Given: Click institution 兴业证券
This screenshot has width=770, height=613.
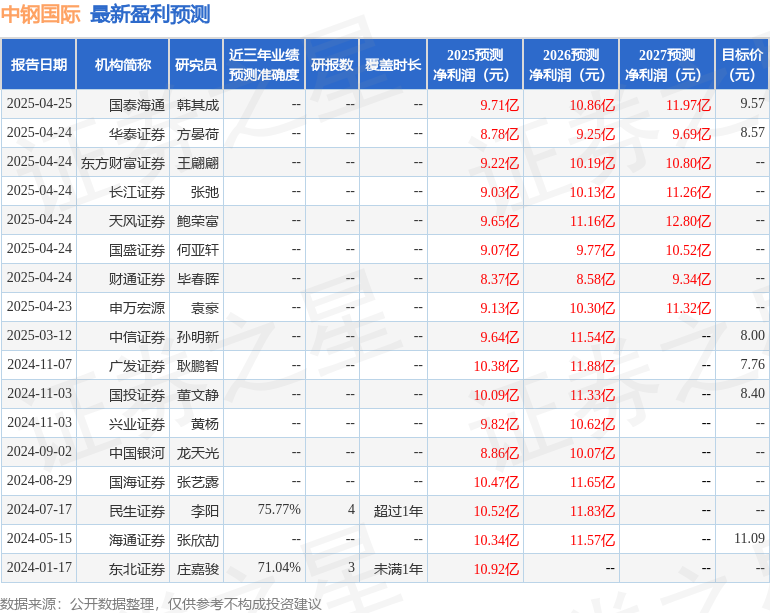Looking at the screenshot, I should [137, 424].
